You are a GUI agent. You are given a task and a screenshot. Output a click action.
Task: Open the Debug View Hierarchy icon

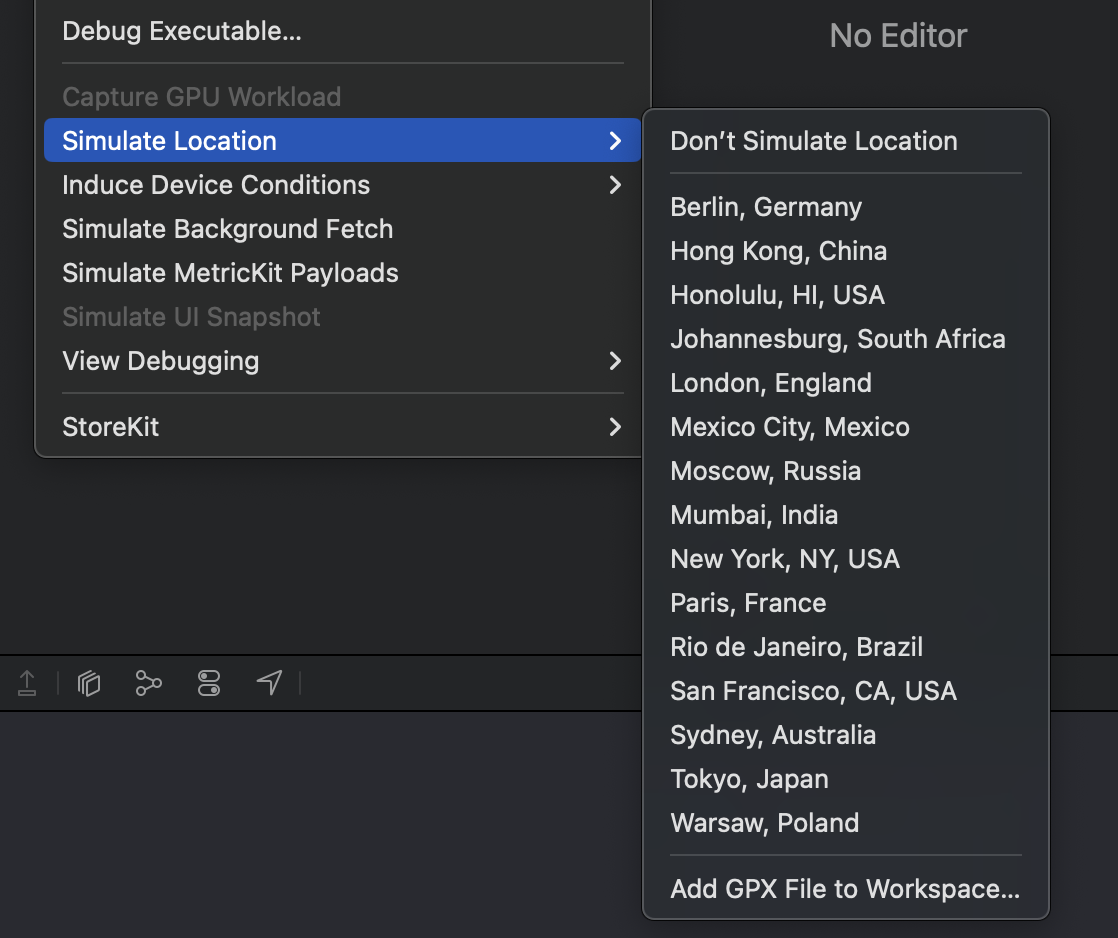89,683
